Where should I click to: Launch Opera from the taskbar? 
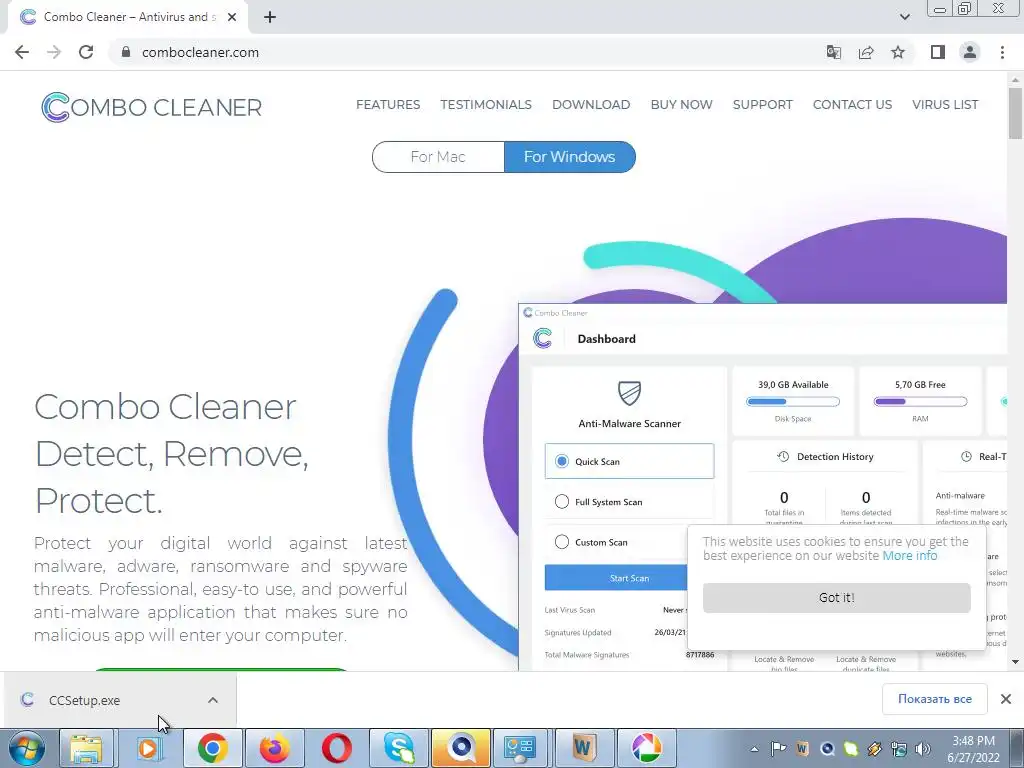coord(337,748)
